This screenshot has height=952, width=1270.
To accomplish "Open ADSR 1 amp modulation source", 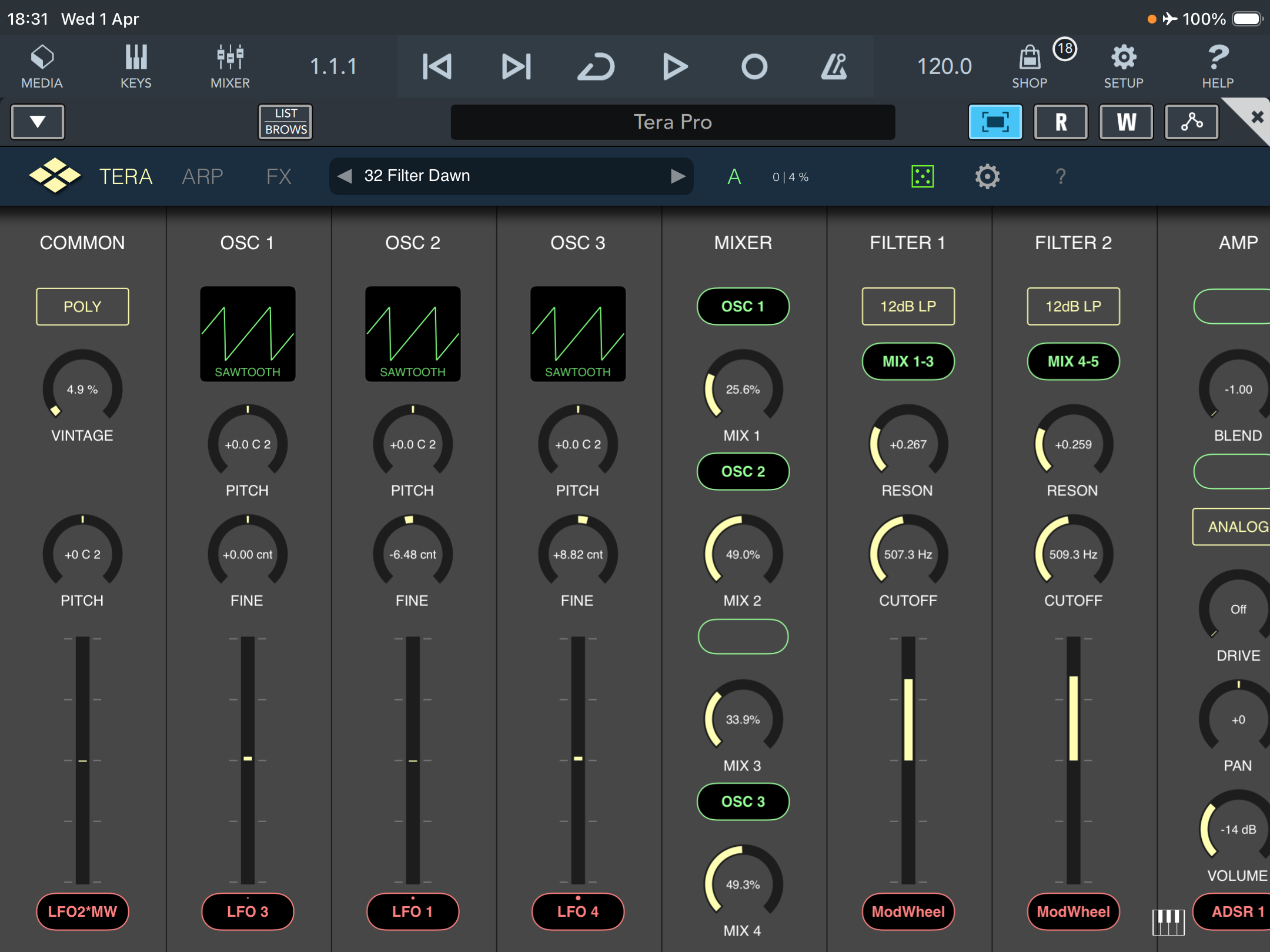I will [1231, 911].
